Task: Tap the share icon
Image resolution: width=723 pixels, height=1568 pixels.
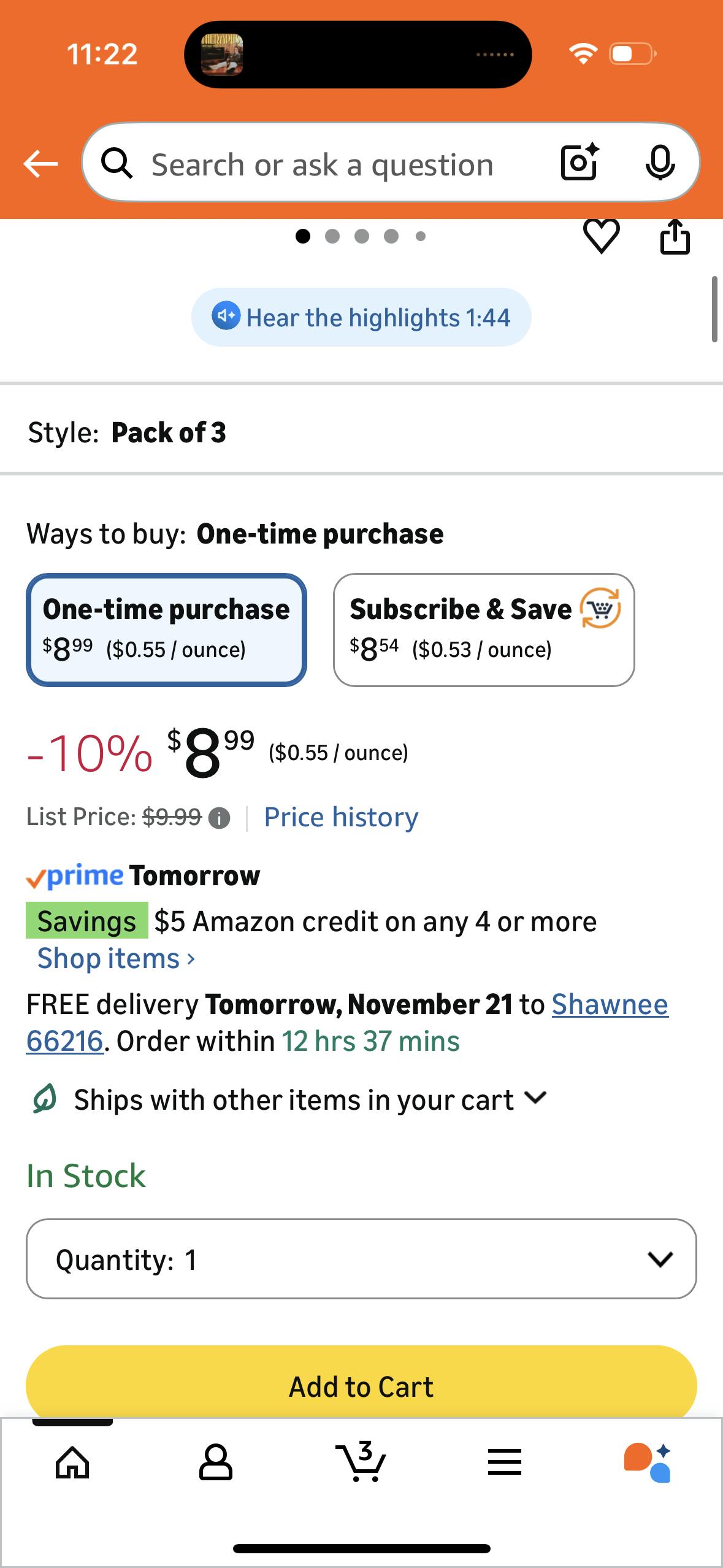Action: [675, 236]
